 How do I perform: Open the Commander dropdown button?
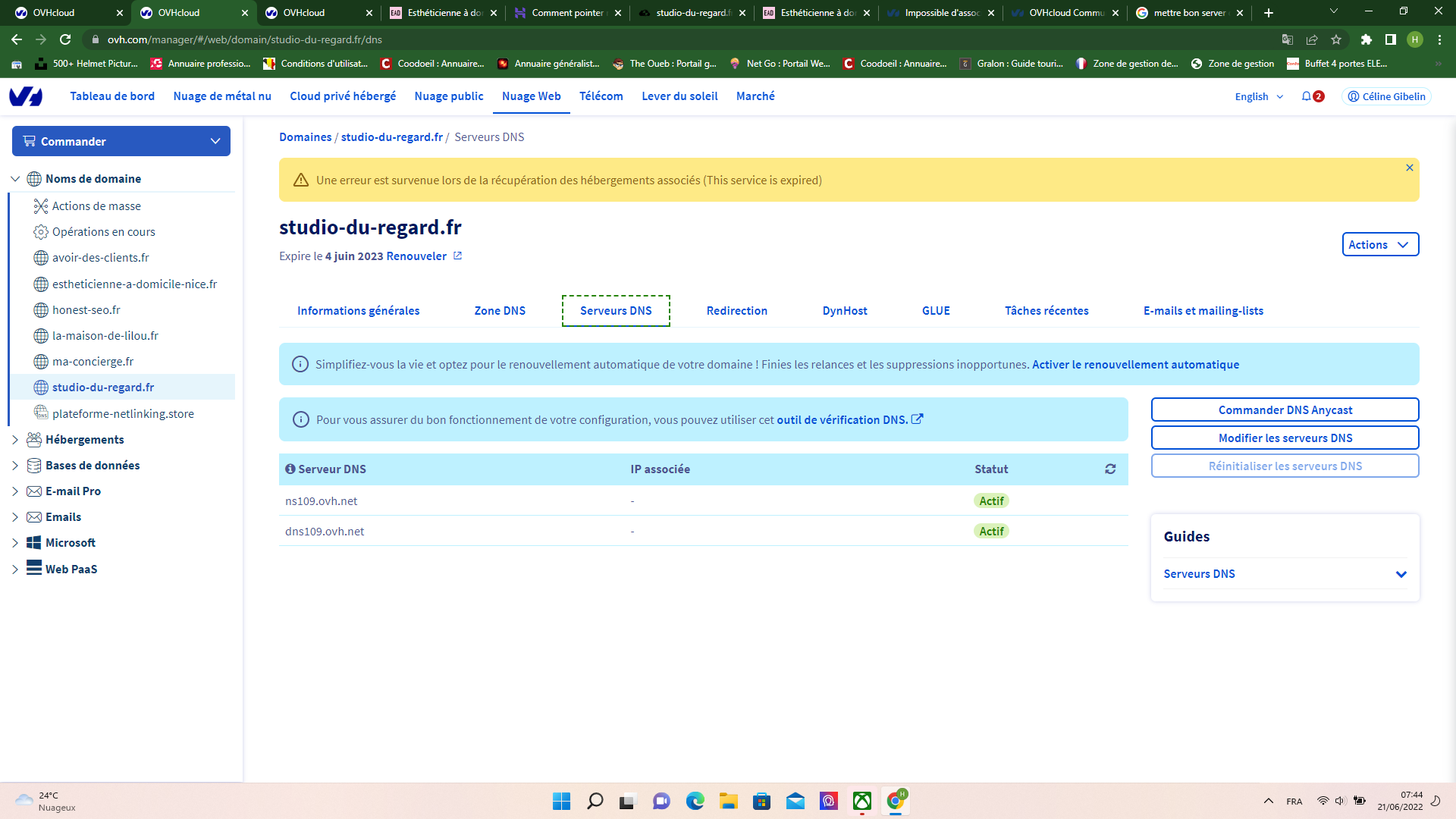121,141
